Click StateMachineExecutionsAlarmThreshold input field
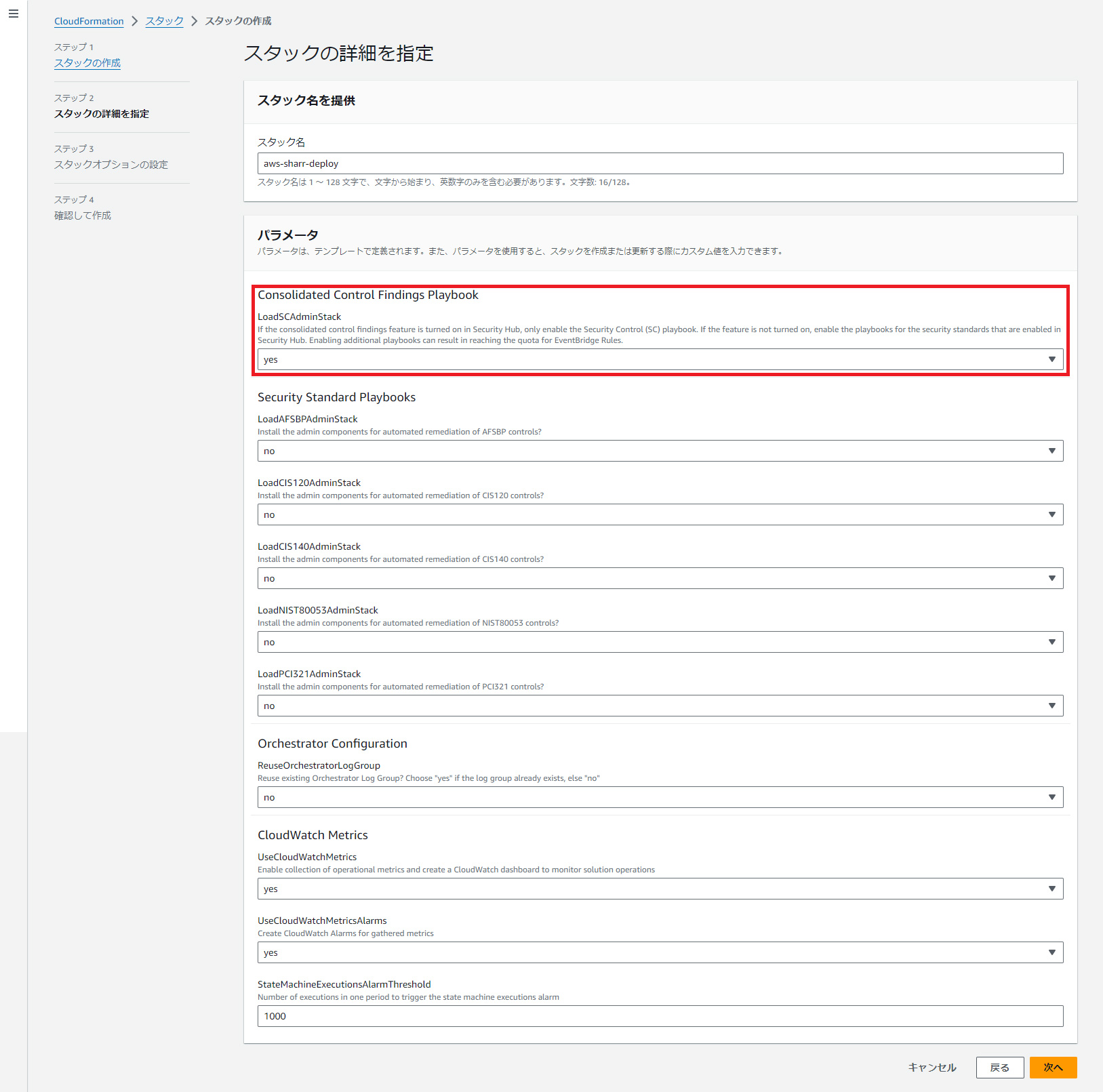 pos(660,1016)
